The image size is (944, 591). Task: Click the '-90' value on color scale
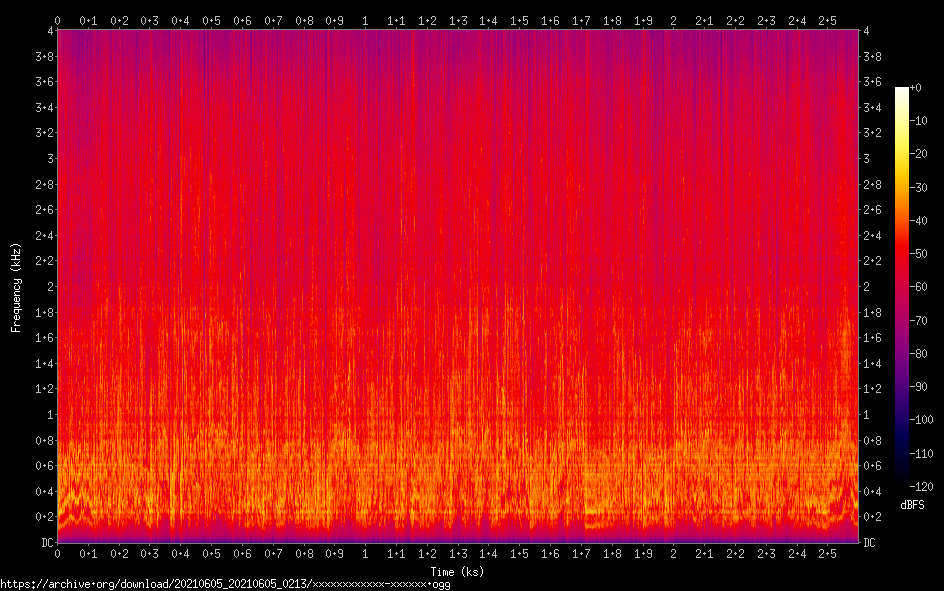pyautogui.click(x=918, y=387)
